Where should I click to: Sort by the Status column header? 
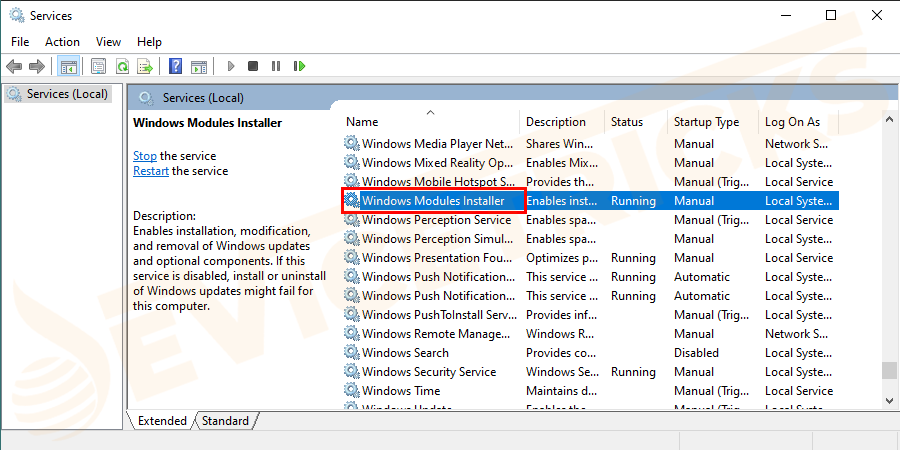pyautogui.click(x=637, y=122)
